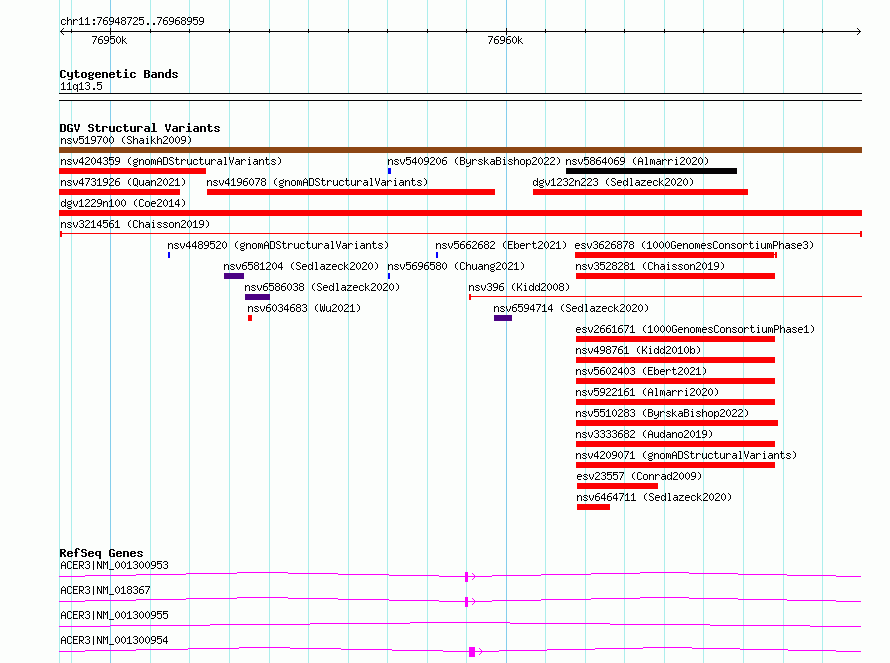The height and width of the screenshot is (663, 890).
Task: Click the nsv5409206 (ByrskaBishop2022) label
Action: pos(474,161)
